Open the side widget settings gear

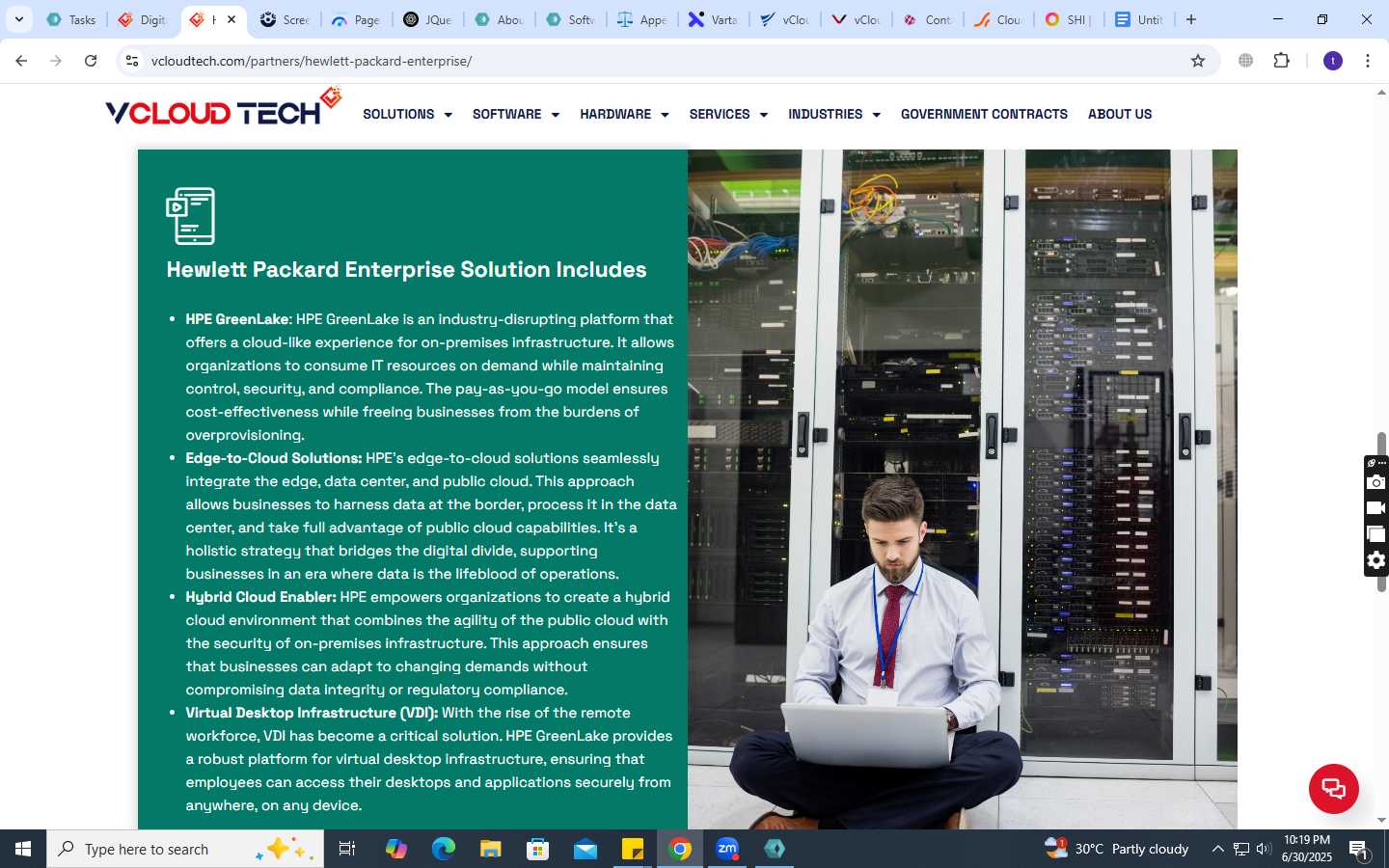click(x=1376, y=560)
